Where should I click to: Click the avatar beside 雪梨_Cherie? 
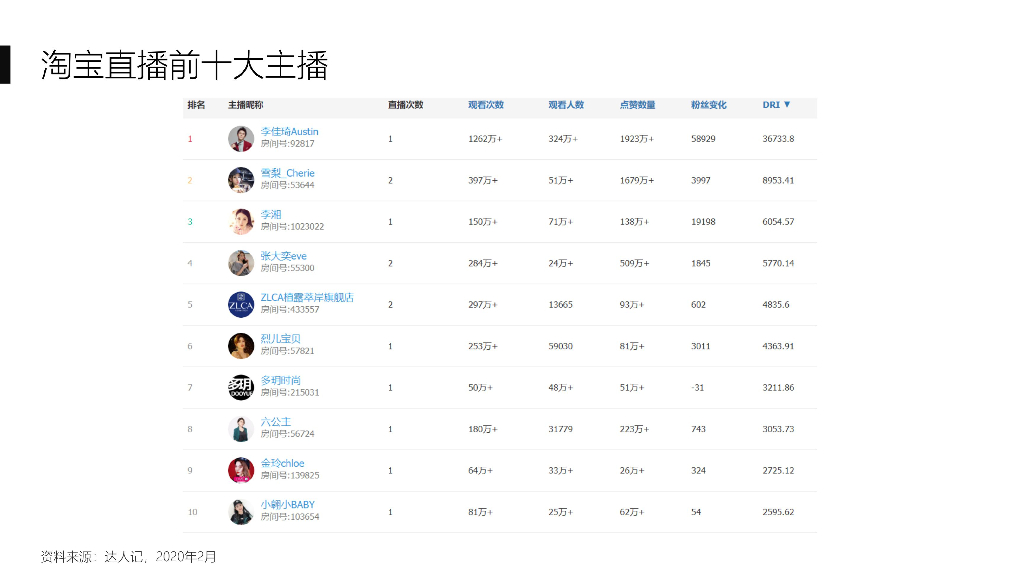tap(241, 180)
